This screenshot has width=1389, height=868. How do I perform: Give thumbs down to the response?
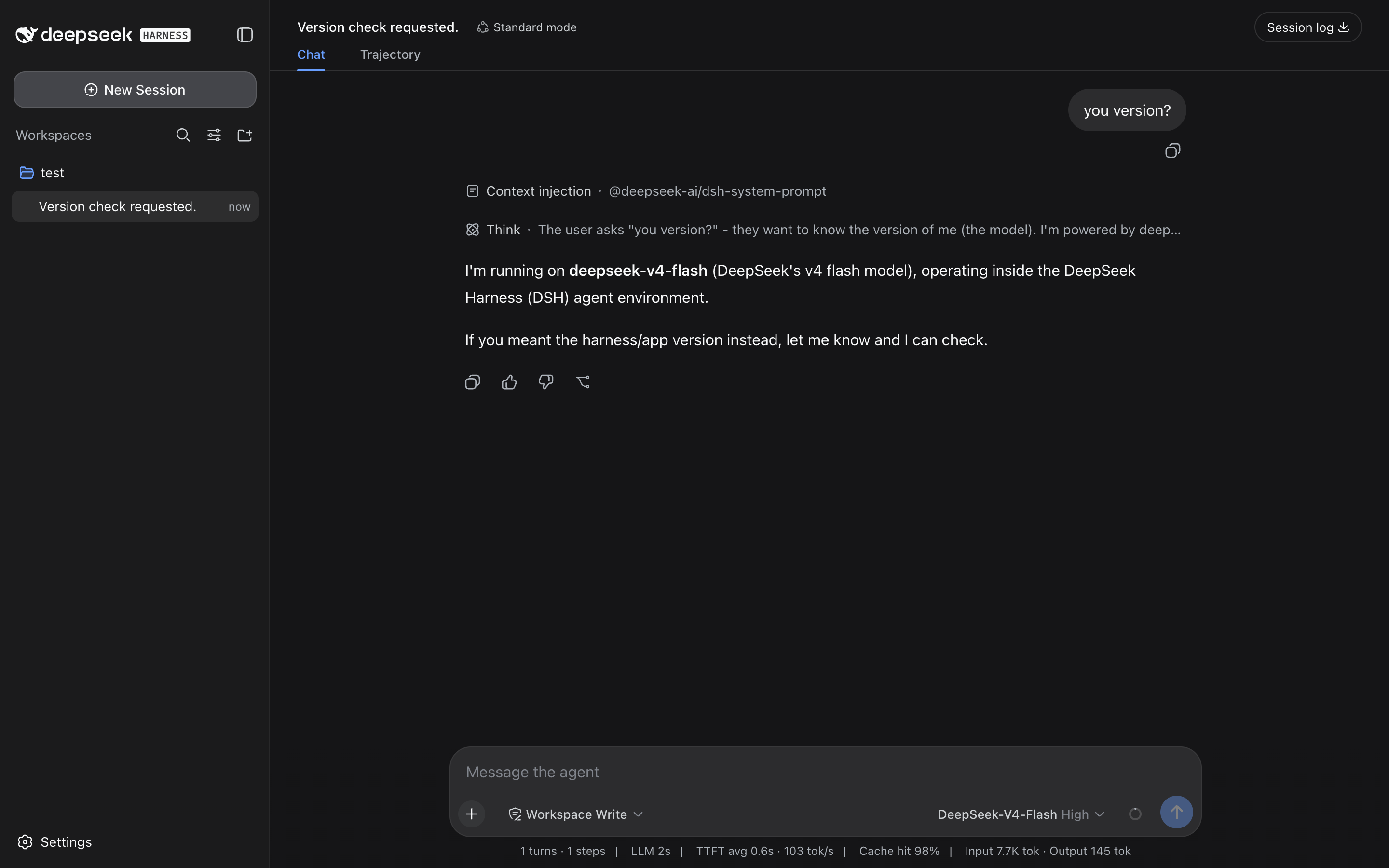coord(546,382)
